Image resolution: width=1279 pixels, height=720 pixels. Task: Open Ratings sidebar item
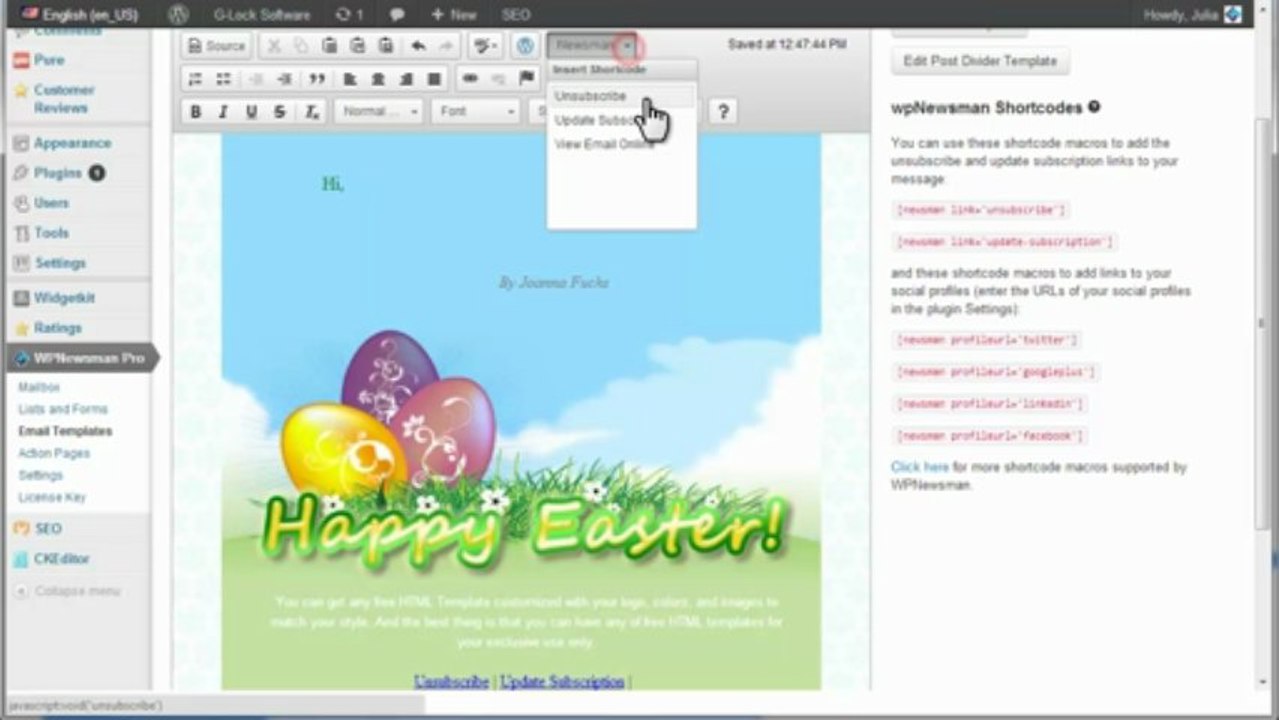click(57, 328)
